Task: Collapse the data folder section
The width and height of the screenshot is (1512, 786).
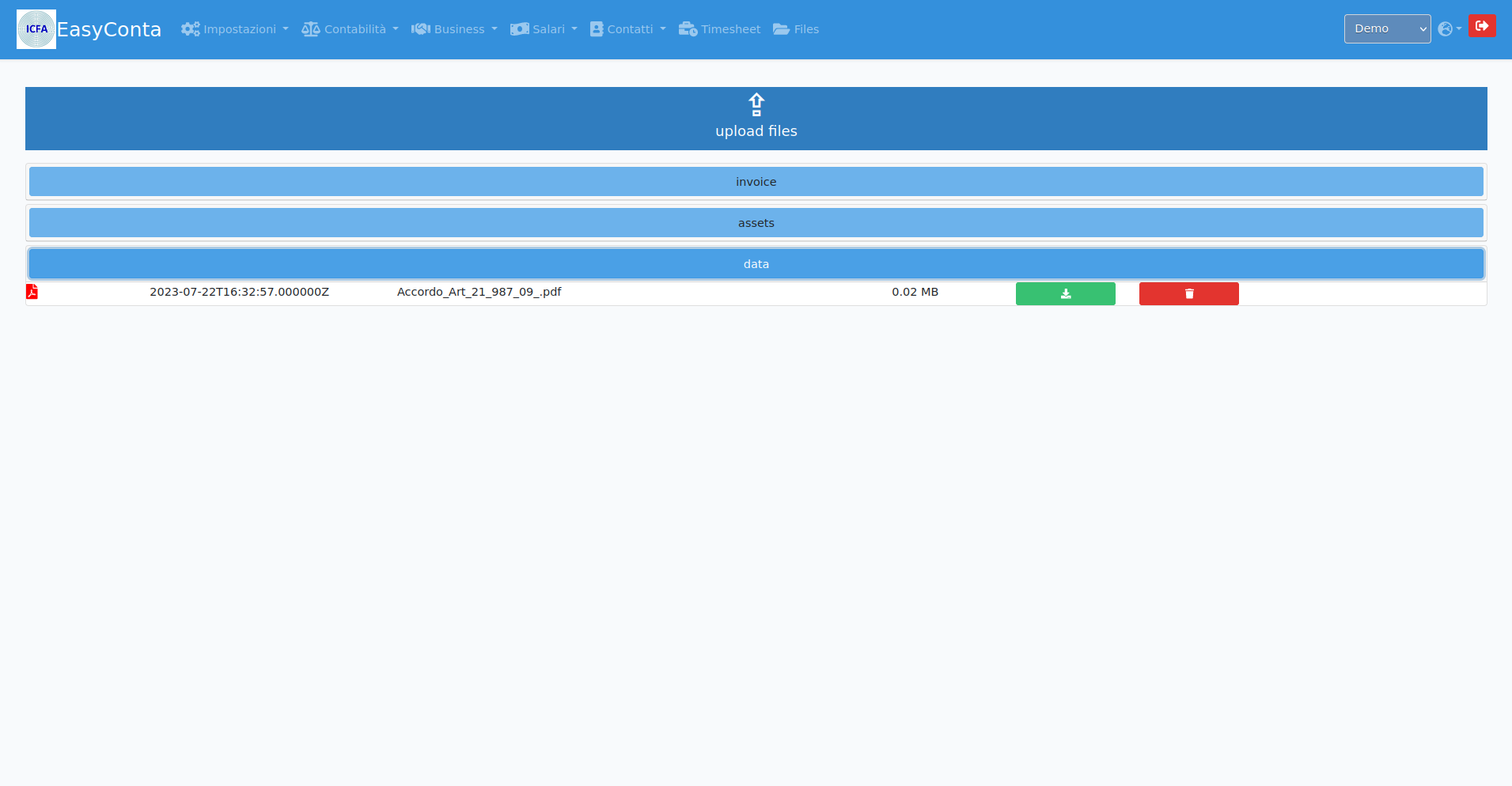Action: 756,264
